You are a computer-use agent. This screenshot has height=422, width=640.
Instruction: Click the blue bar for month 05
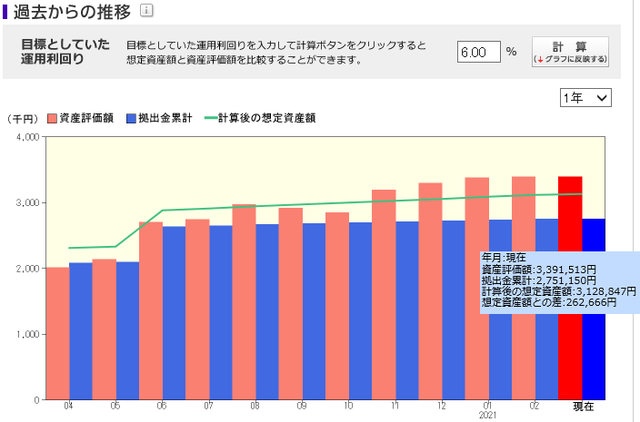click(128, 330)
